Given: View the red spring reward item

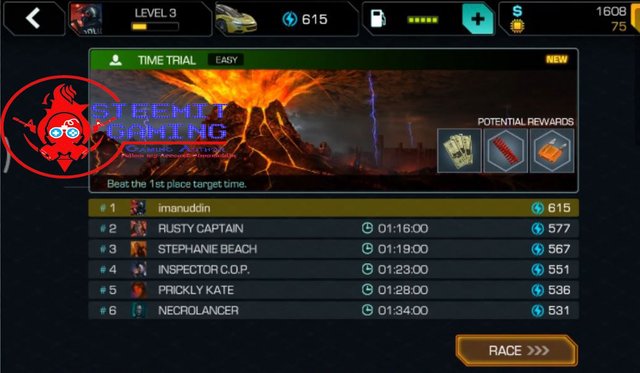Looking at the screenshot, I should point(505,151).
